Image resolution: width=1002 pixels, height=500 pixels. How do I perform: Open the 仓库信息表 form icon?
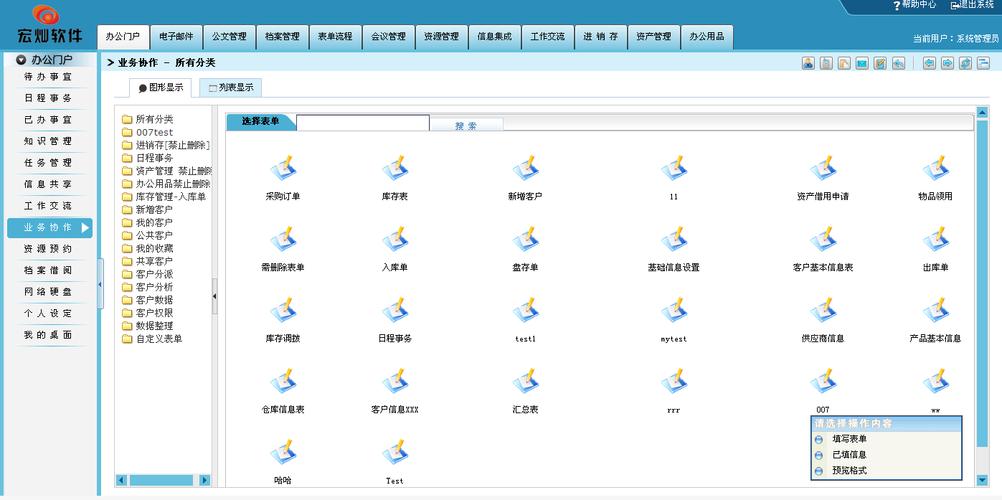pyautogui.click(x=282, y=382)
